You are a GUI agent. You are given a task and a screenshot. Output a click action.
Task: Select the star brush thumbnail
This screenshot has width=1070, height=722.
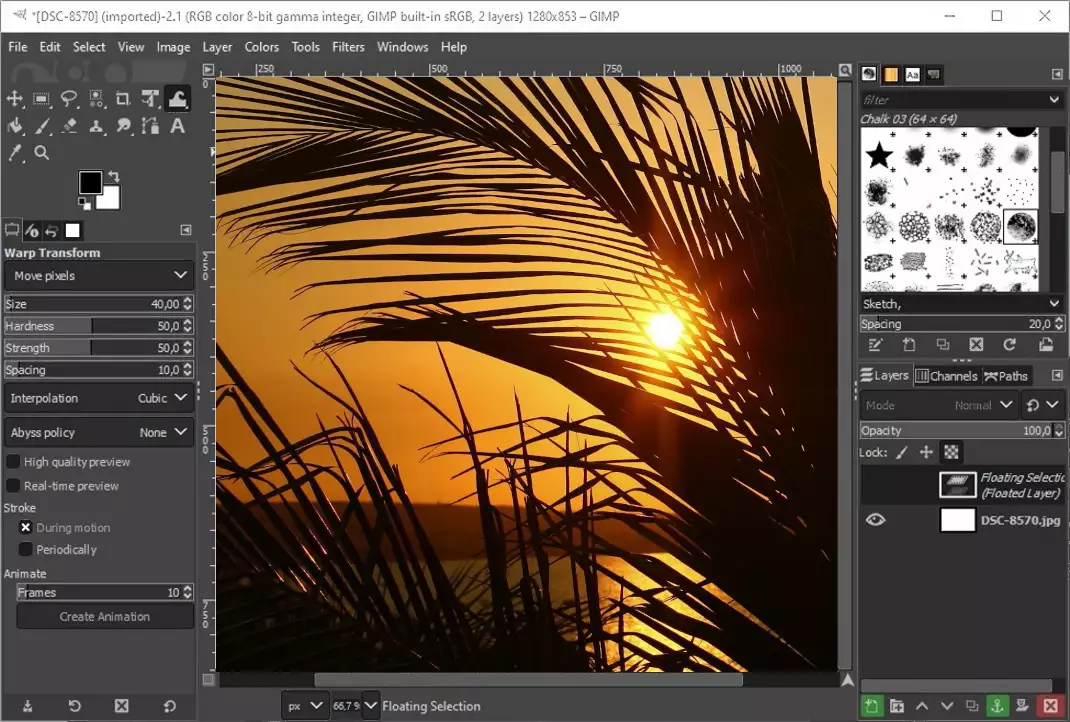tap(879, 155)
